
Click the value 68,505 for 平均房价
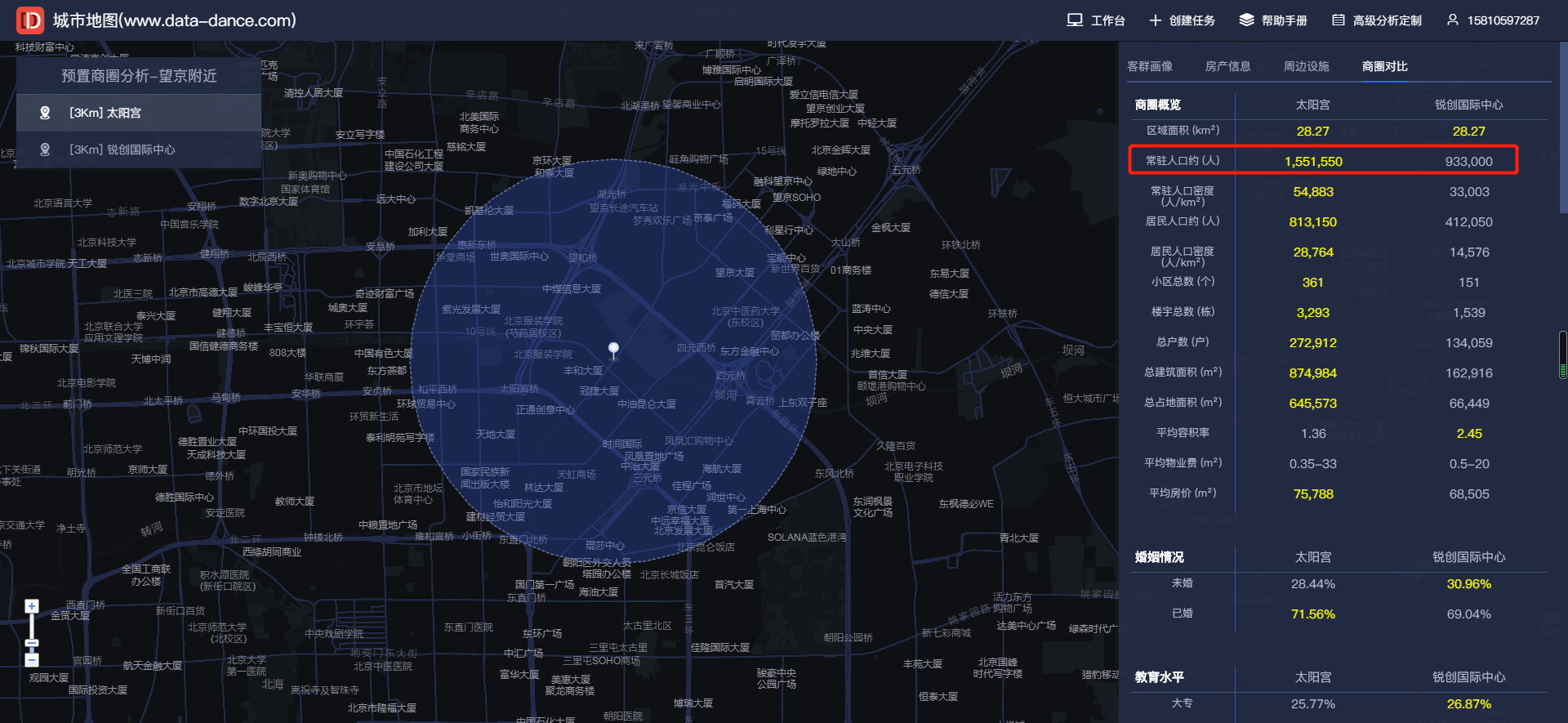[1469, 494]
